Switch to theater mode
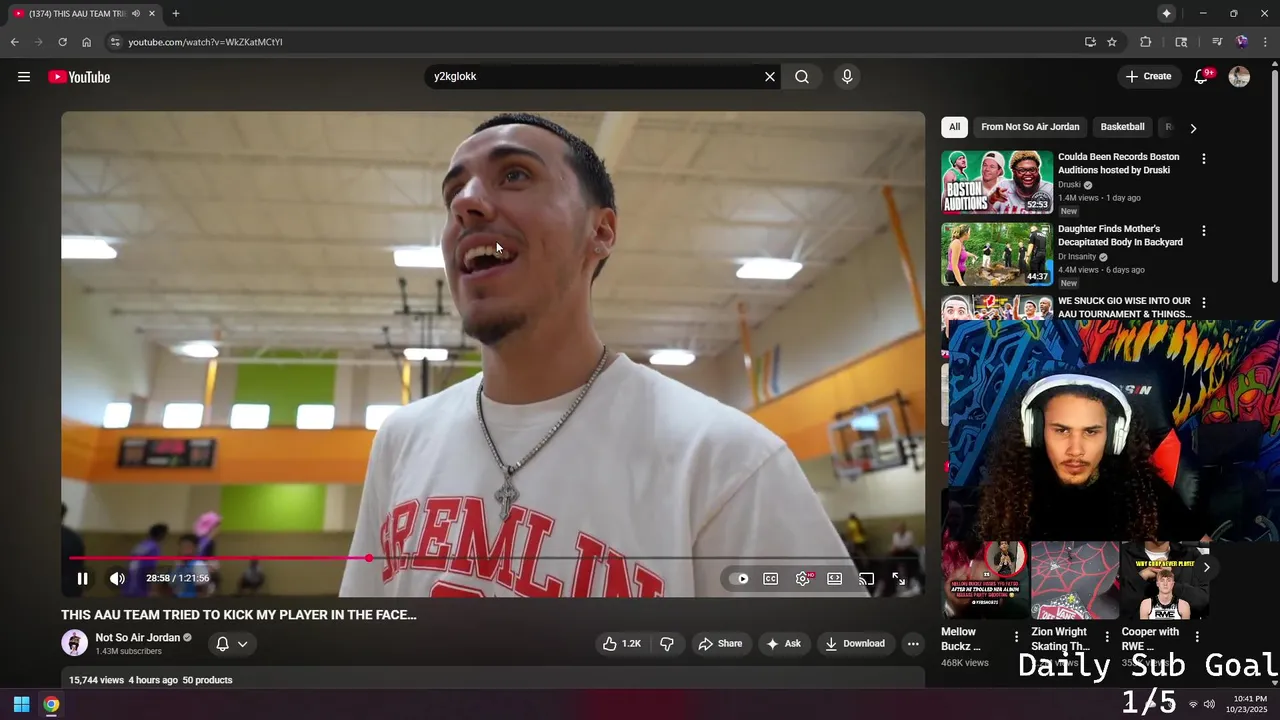The width and height of the screenshot is (1280, 720). [x=835, y=579]
